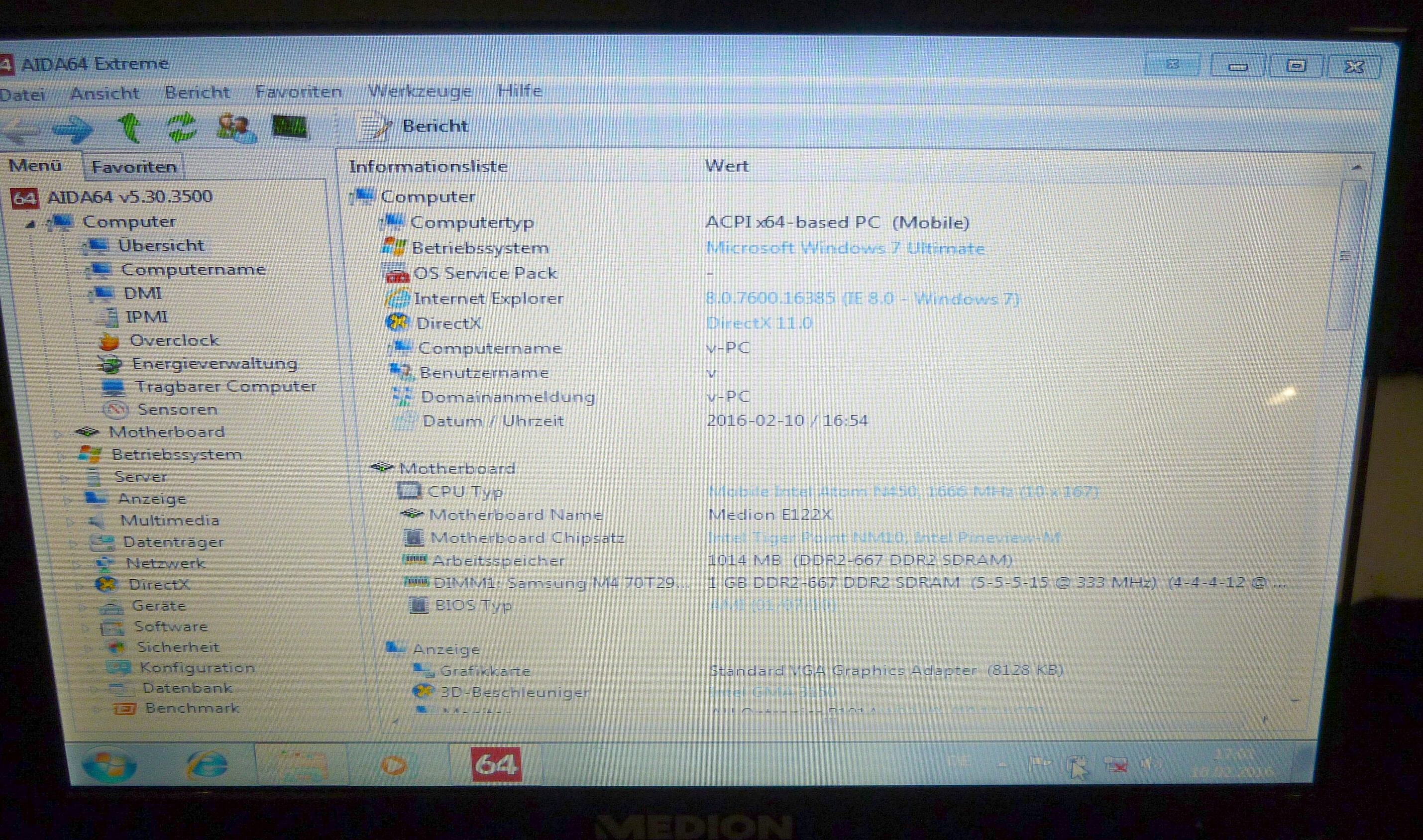Open the Intel Tiger Point NM10 chipset link

(883, 537)
